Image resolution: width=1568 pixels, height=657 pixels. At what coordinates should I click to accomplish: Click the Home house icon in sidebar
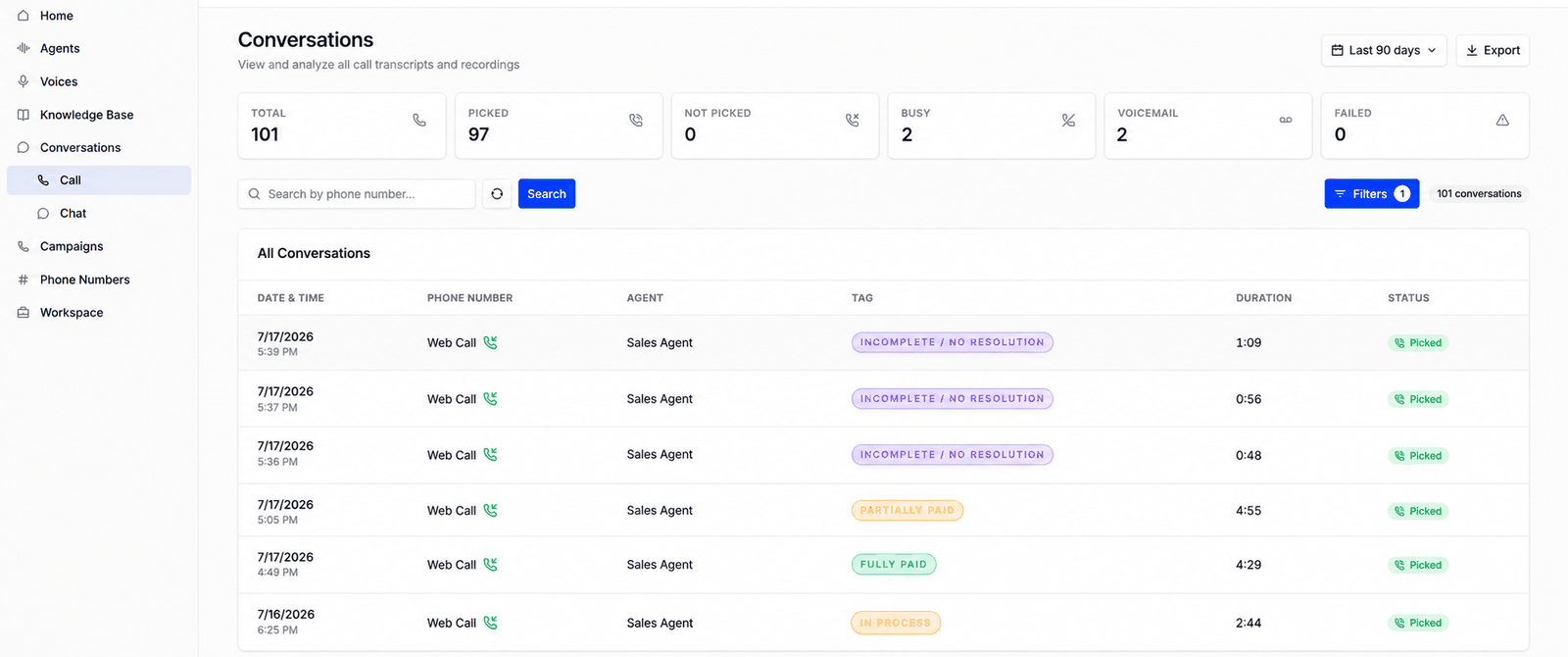point(24,16)
